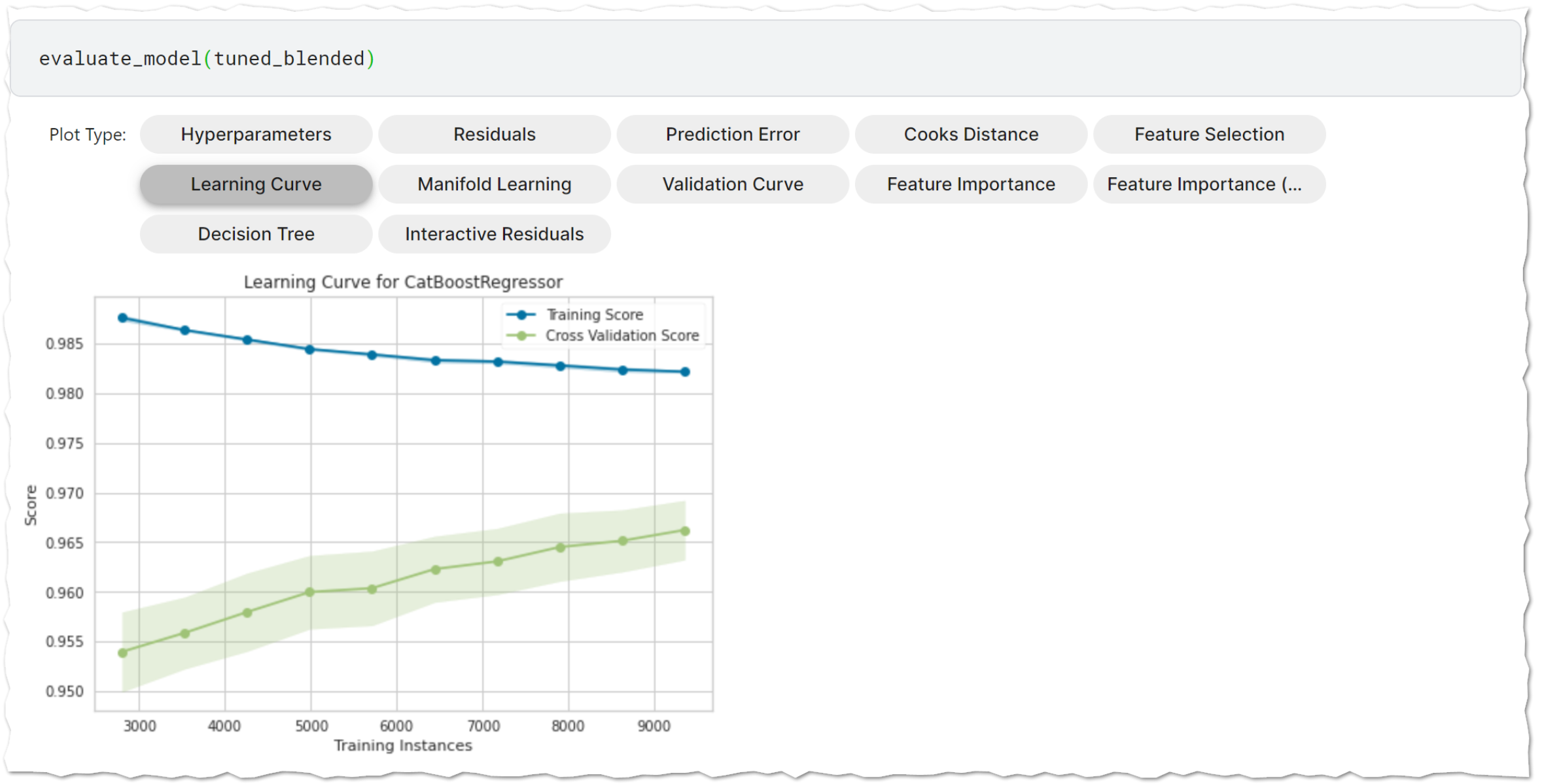This screenshot has height=784, width=1542.
Task: Show the Feature Importance plot
Action: coord(971,184)
